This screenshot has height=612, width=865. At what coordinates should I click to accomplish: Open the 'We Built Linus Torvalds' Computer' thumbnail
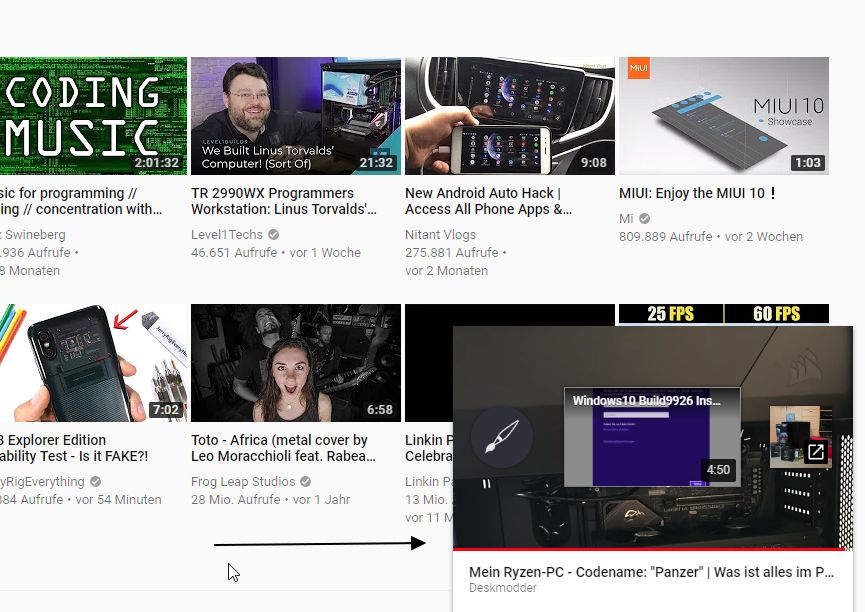coord(295,116)
